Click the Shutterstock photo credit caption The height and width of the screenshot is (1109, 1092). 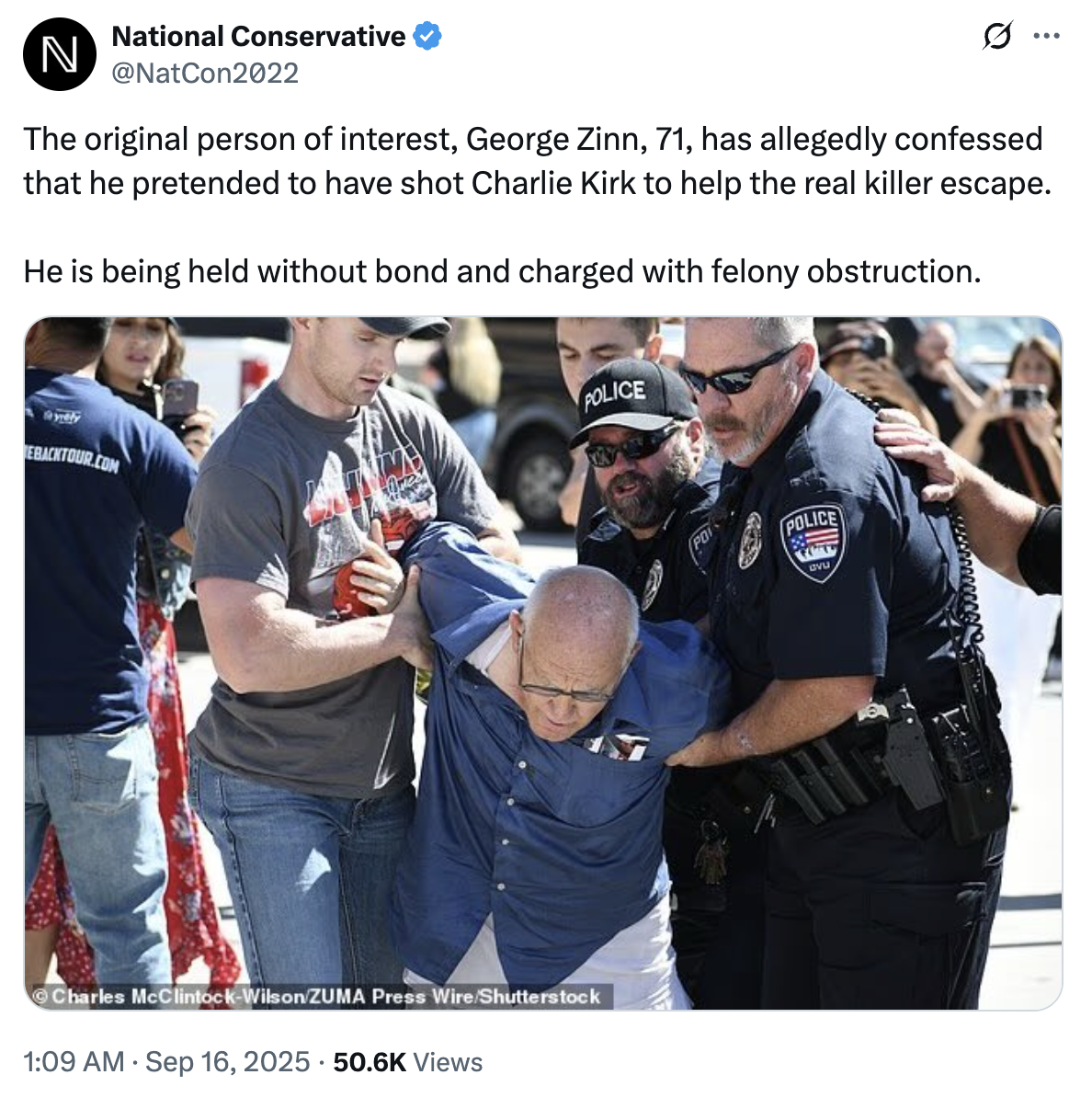coord(318,996)
